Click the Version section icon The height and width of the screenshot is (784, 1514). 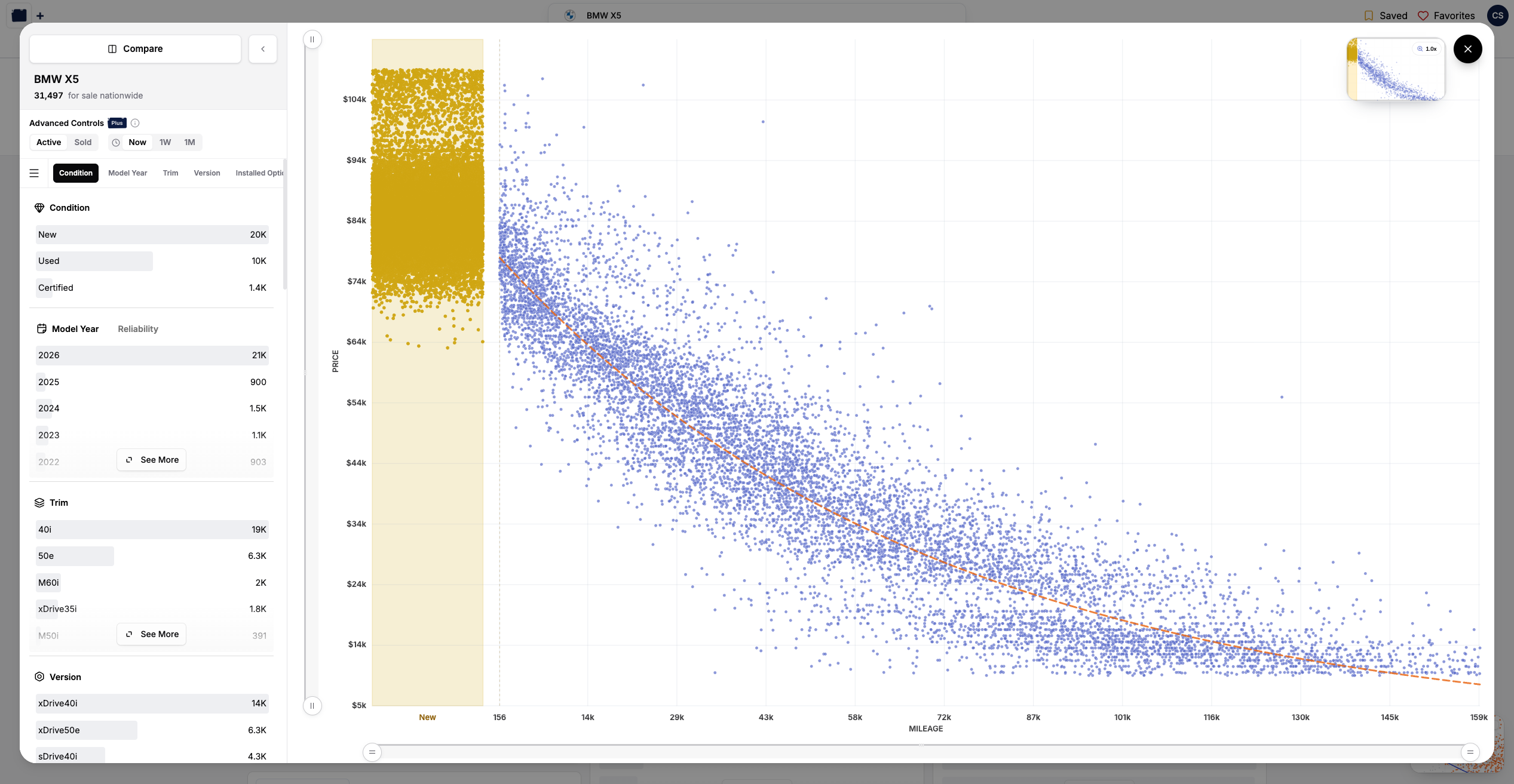pos(39,677)
